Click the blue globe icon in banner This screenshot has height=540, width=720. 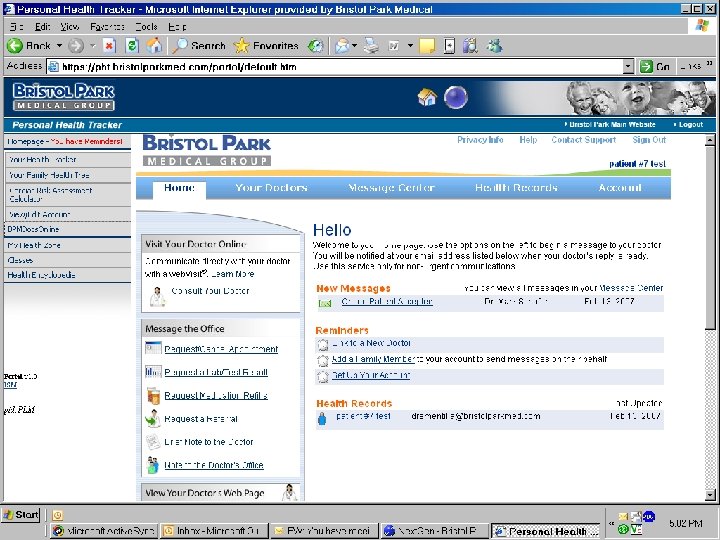coord(456,97)
